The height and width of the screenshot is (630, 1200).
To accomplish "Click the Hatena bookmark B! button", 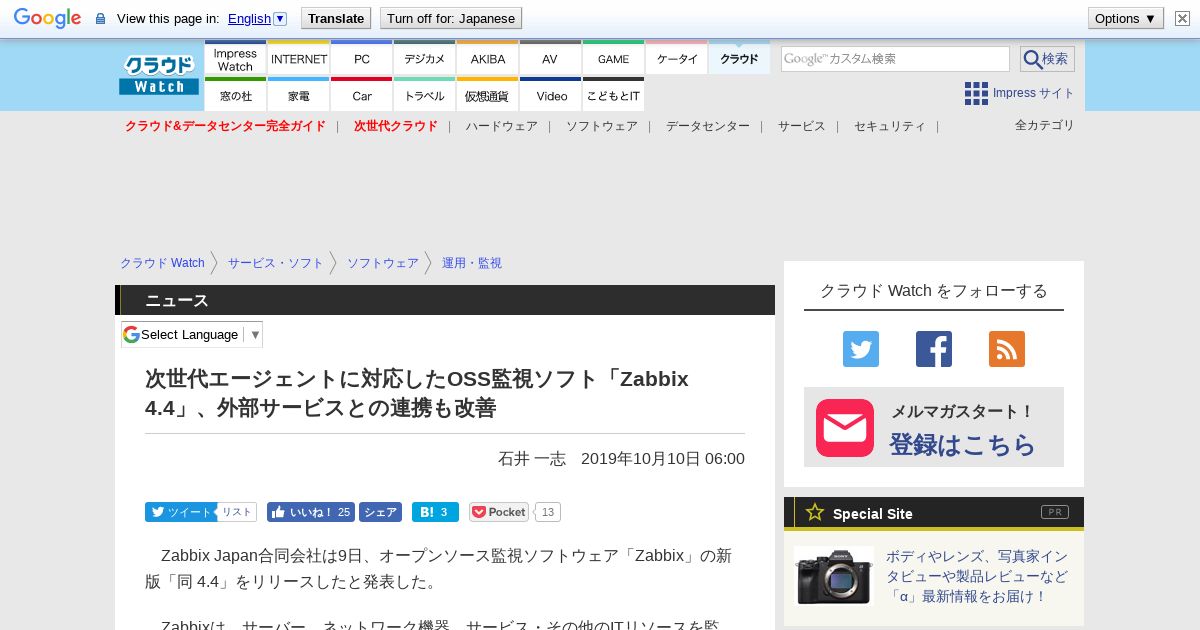I will [435, 512].
